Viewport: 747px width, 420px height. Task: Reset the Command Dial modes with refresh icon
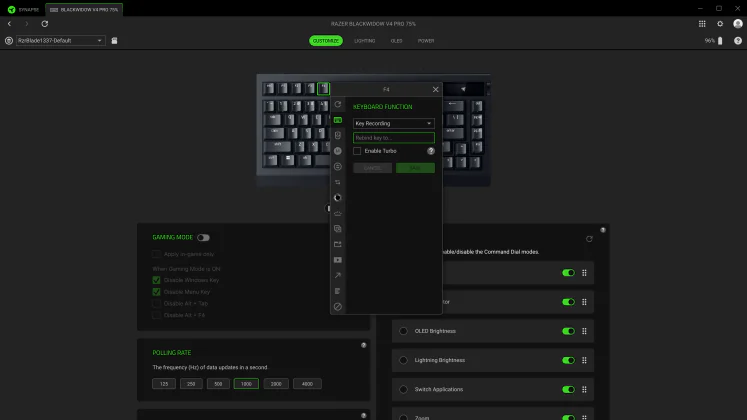589,239
